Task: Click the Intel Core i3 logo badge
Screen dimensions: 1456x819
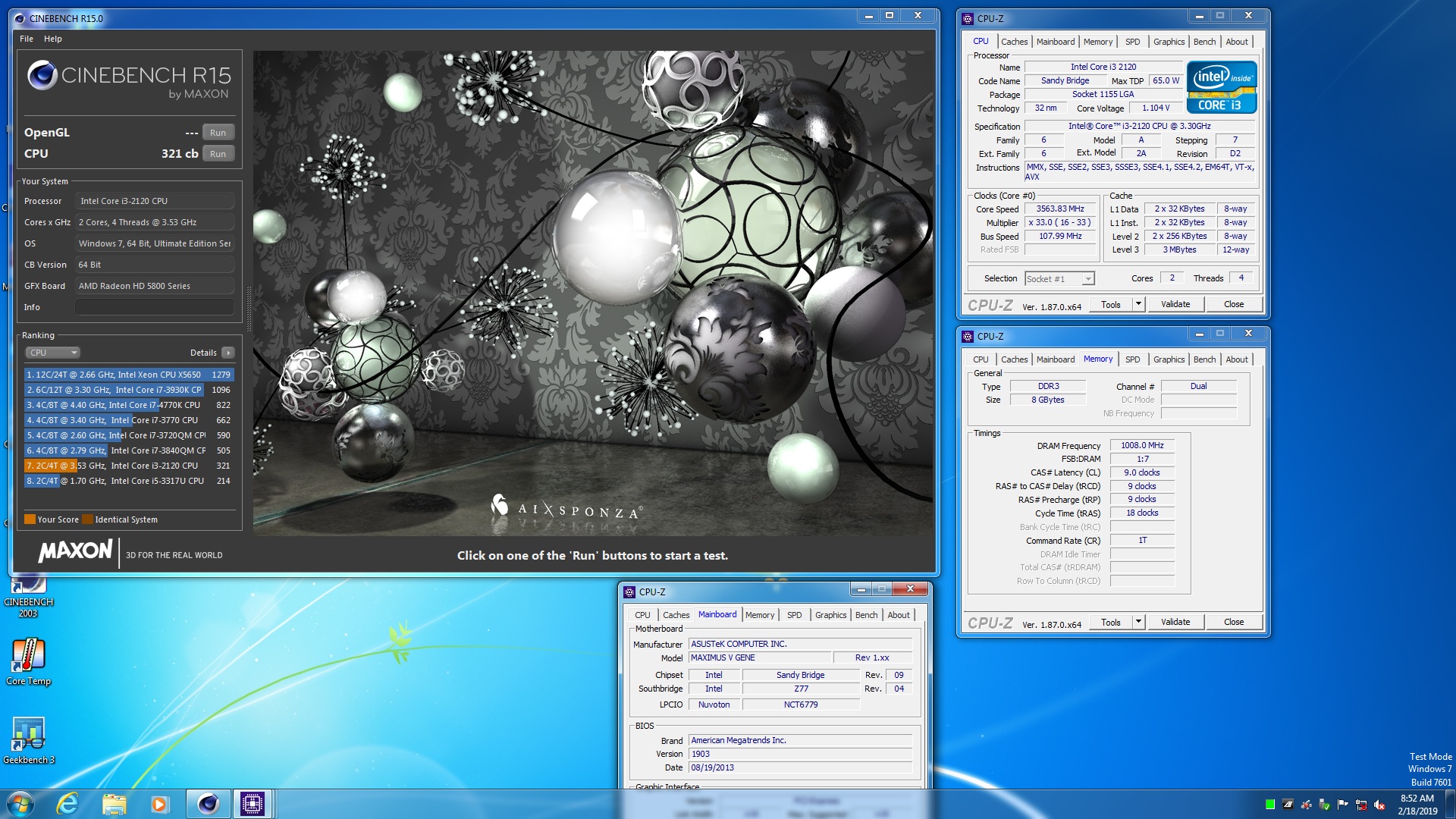Action: pyautogui.click(x=1222, y=88)
